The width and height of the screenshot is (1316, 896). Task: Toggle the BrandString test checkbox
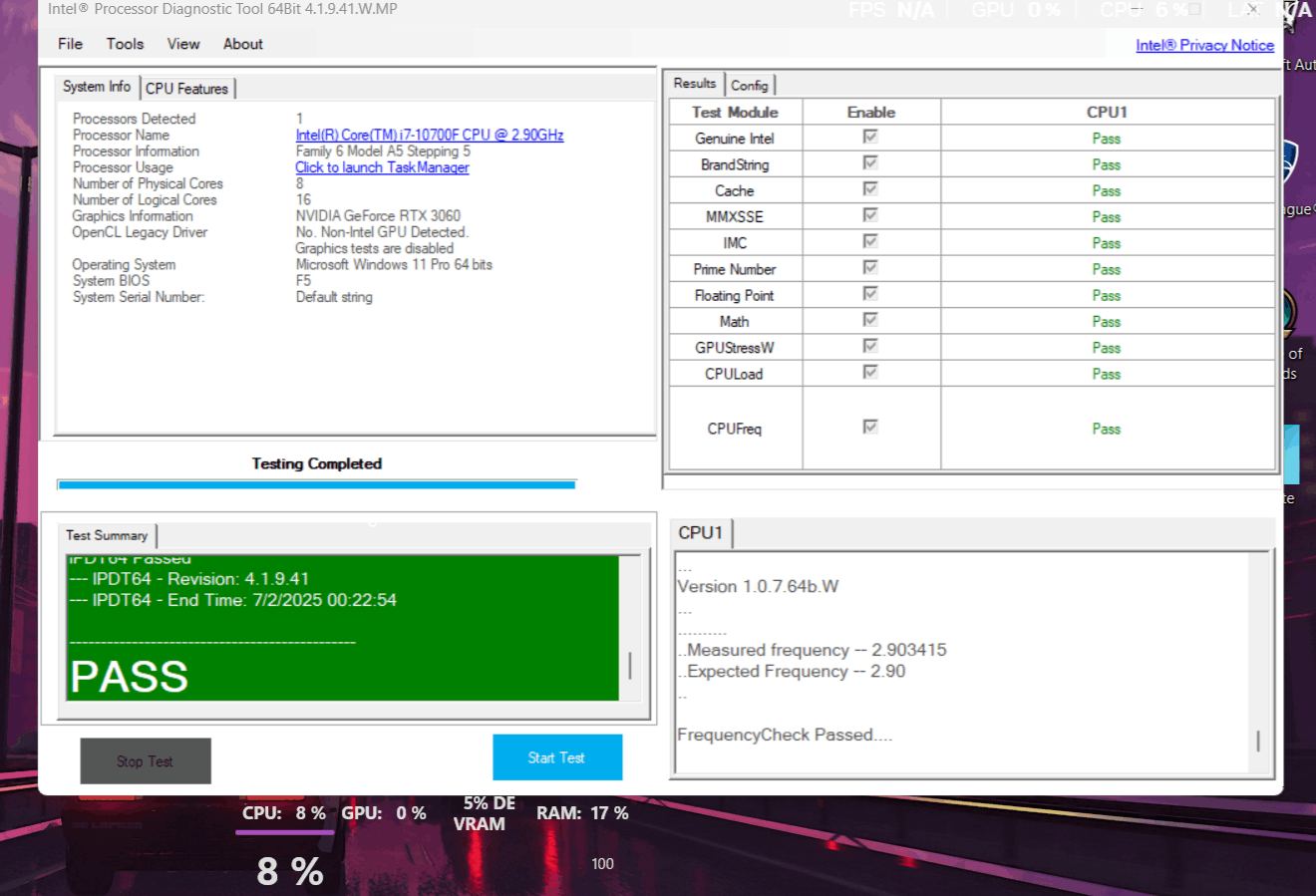(870, 162)
